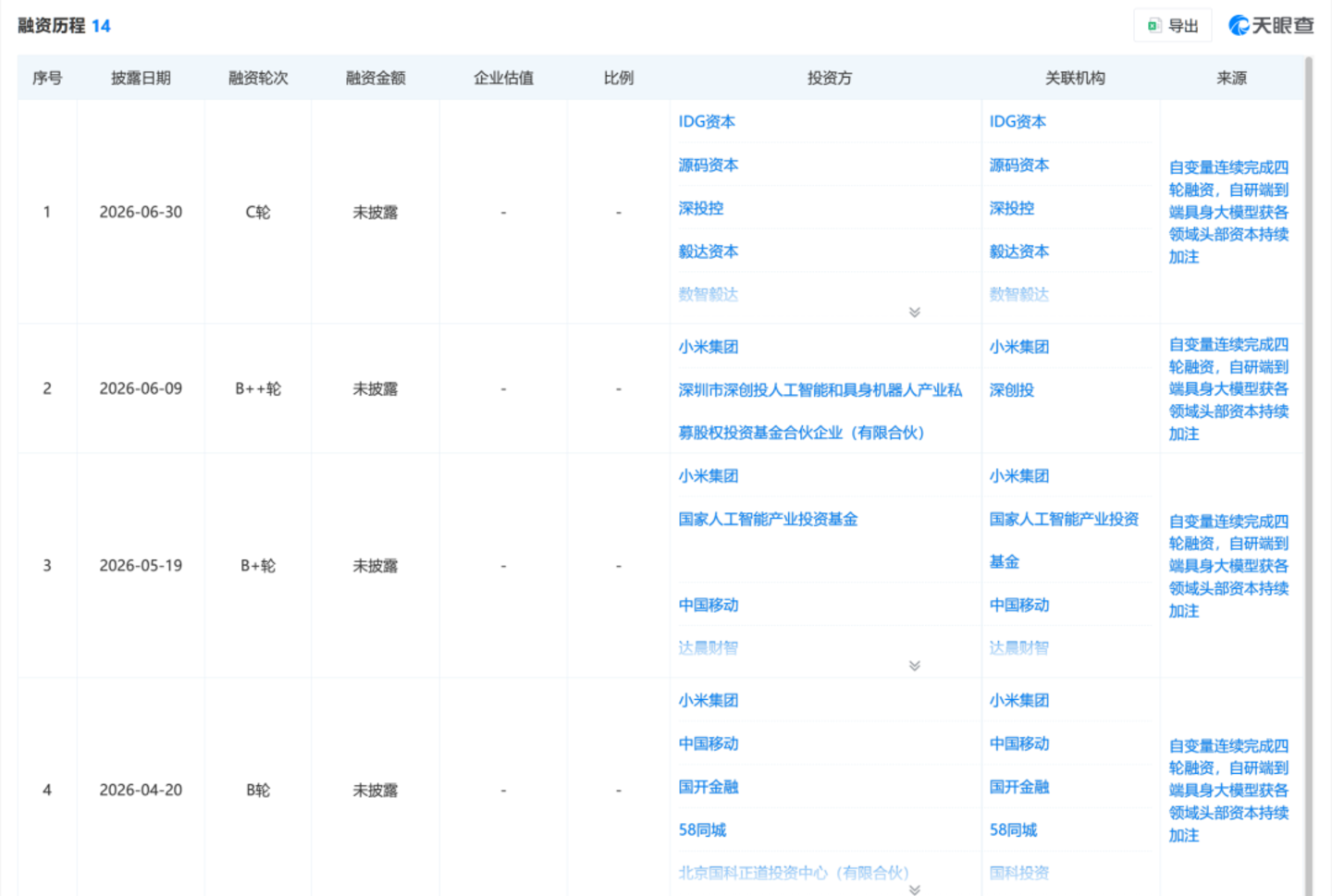Open news source link for B轮 row

[1228, 791]
